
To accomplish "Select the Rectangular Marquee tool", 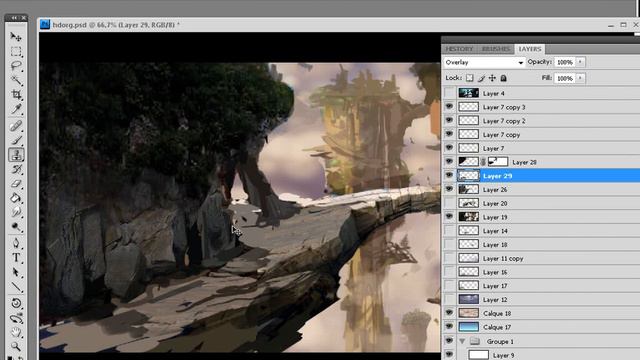I will pos(16,51).
